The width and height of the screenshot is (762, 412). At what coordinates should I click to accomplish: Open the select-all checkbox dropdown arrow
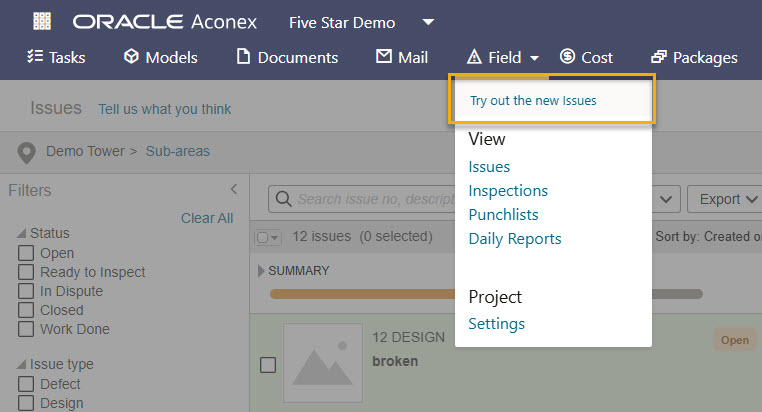275,238
